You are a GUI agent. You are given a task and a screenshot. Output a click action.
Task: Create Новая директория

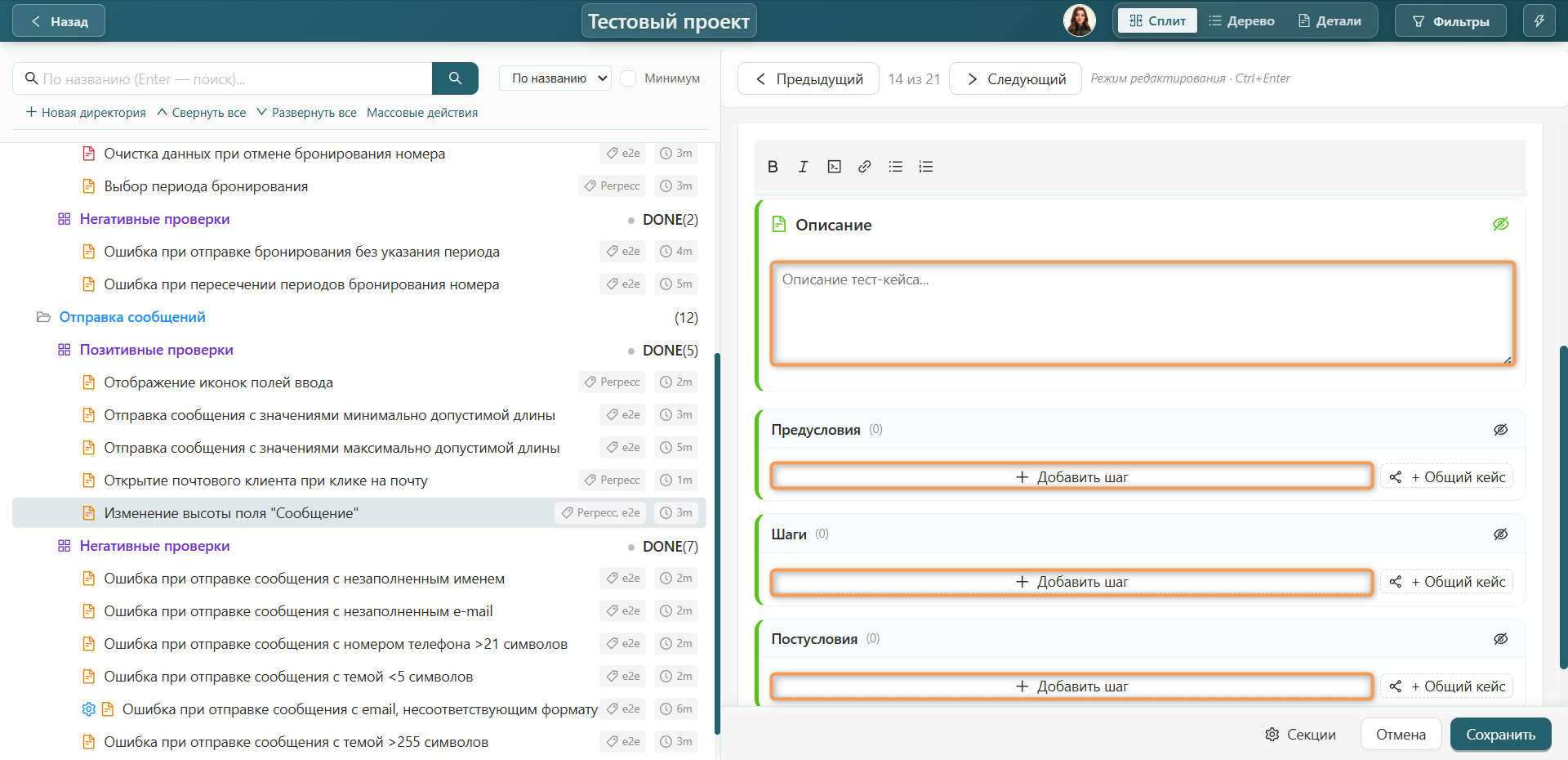click(x=86, y=113)
